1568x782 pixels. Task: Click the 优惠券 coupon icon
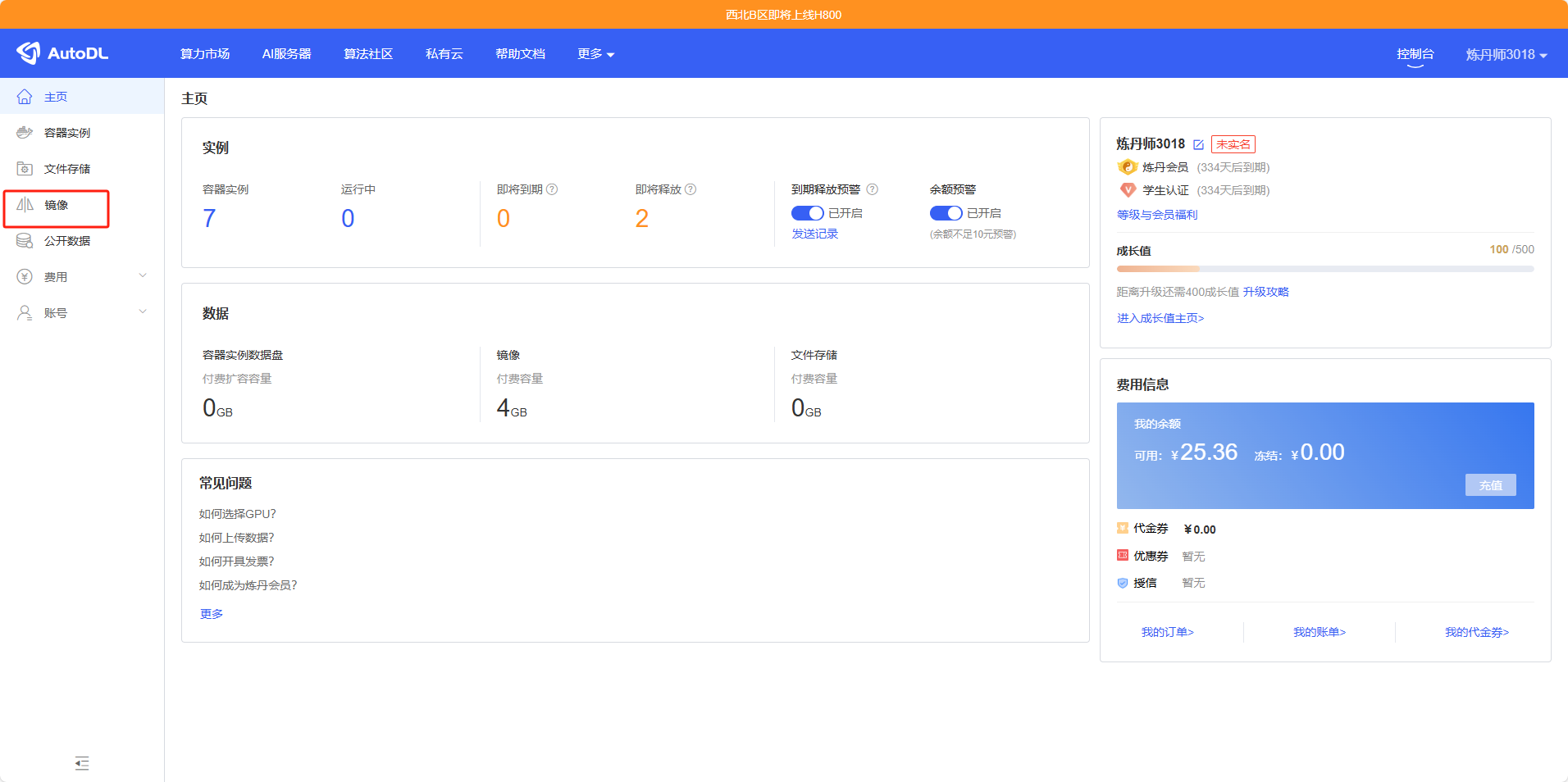pos(1123,555)
